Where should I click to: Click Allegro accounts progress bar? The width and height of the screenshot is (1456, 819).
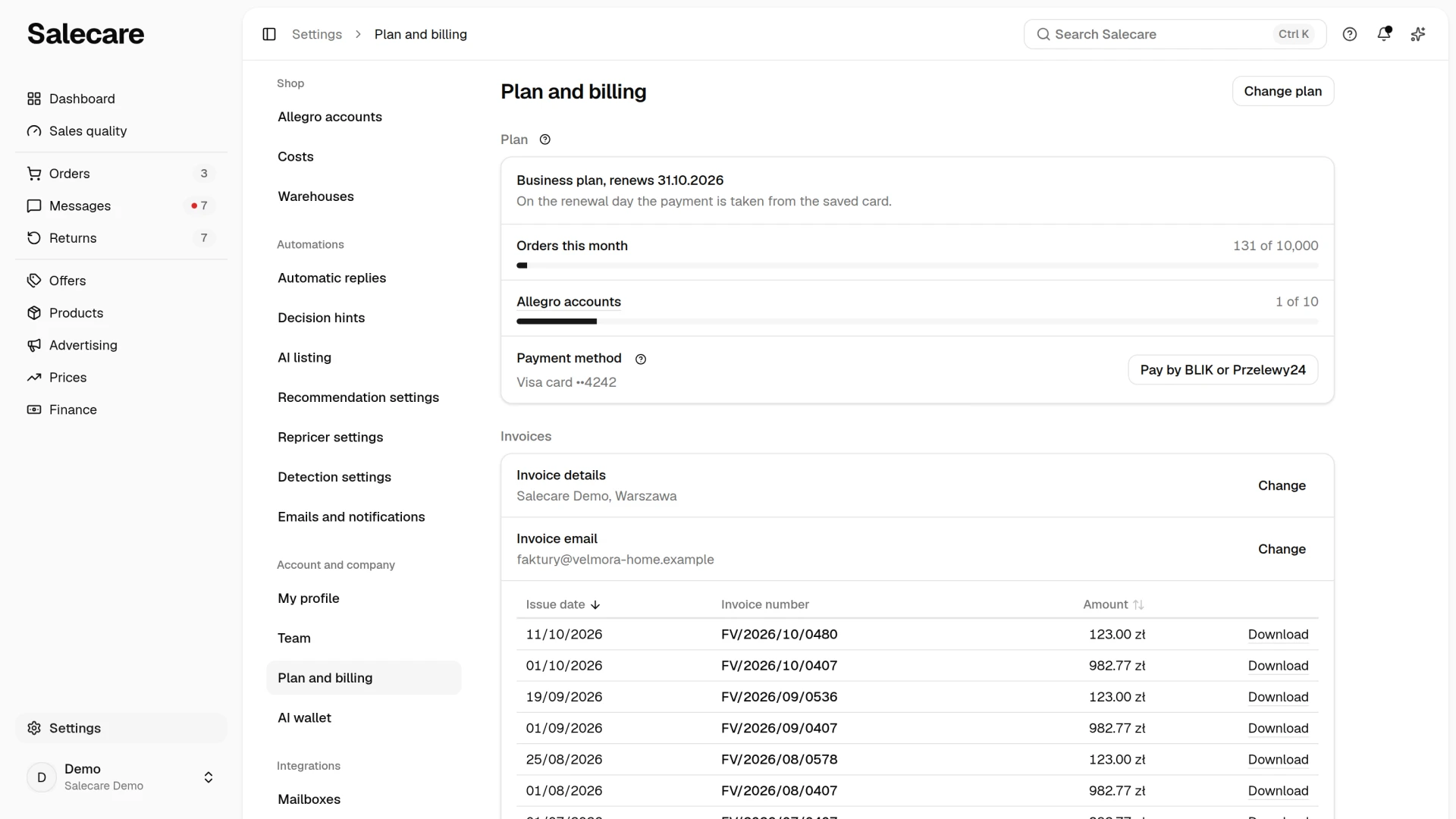pos(918,322)
